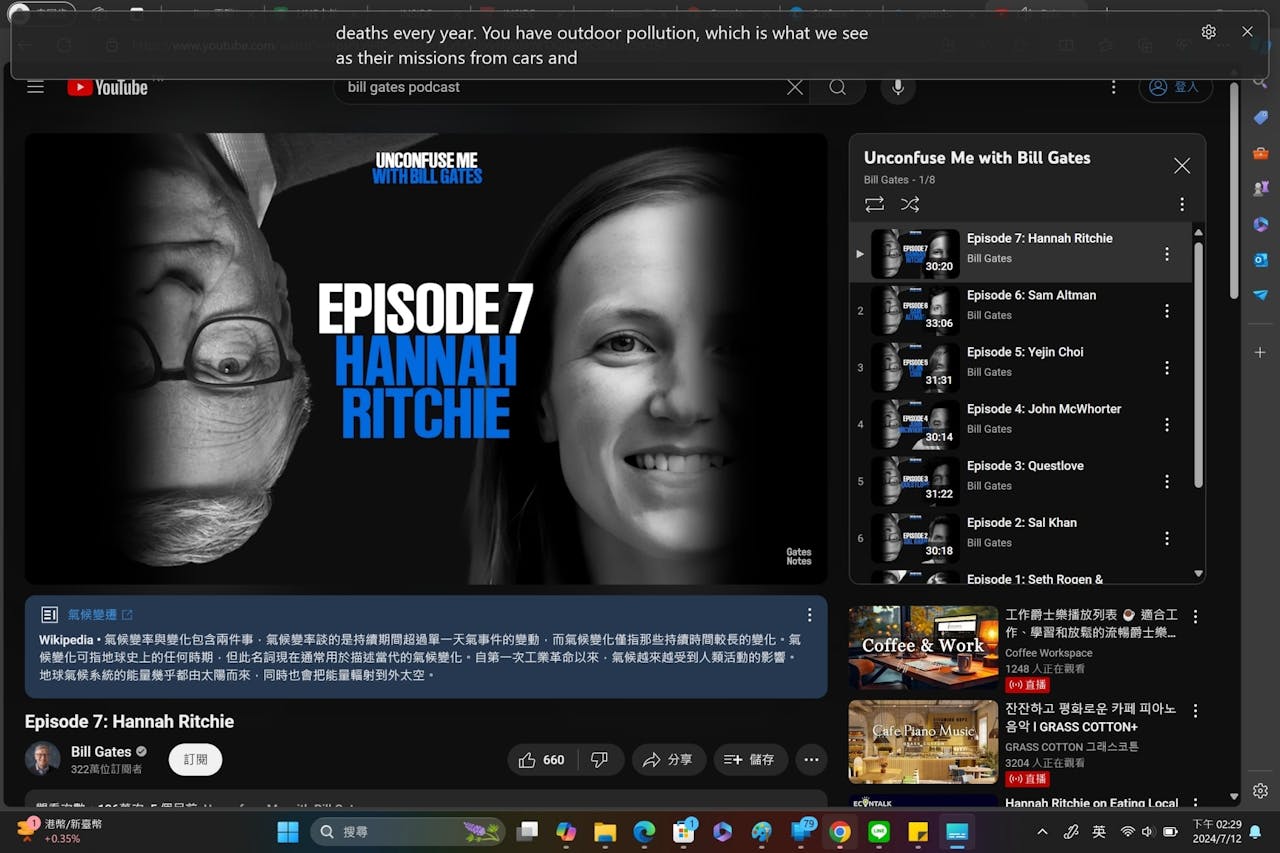Open options for Episode 7: Hannah Ritchie

(x=1166, y=254)
